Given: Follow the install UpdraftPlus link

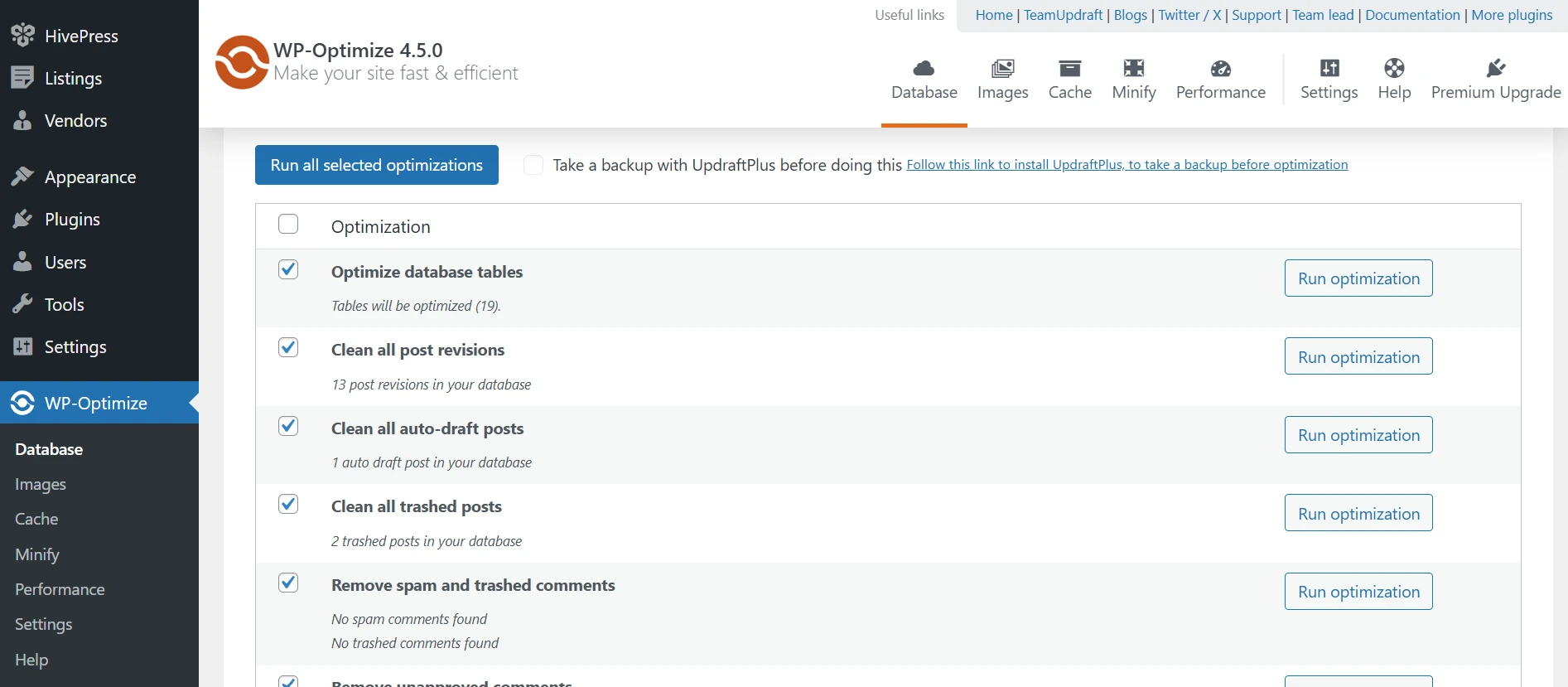Looking at the screenshot, I should (1127, 165).
